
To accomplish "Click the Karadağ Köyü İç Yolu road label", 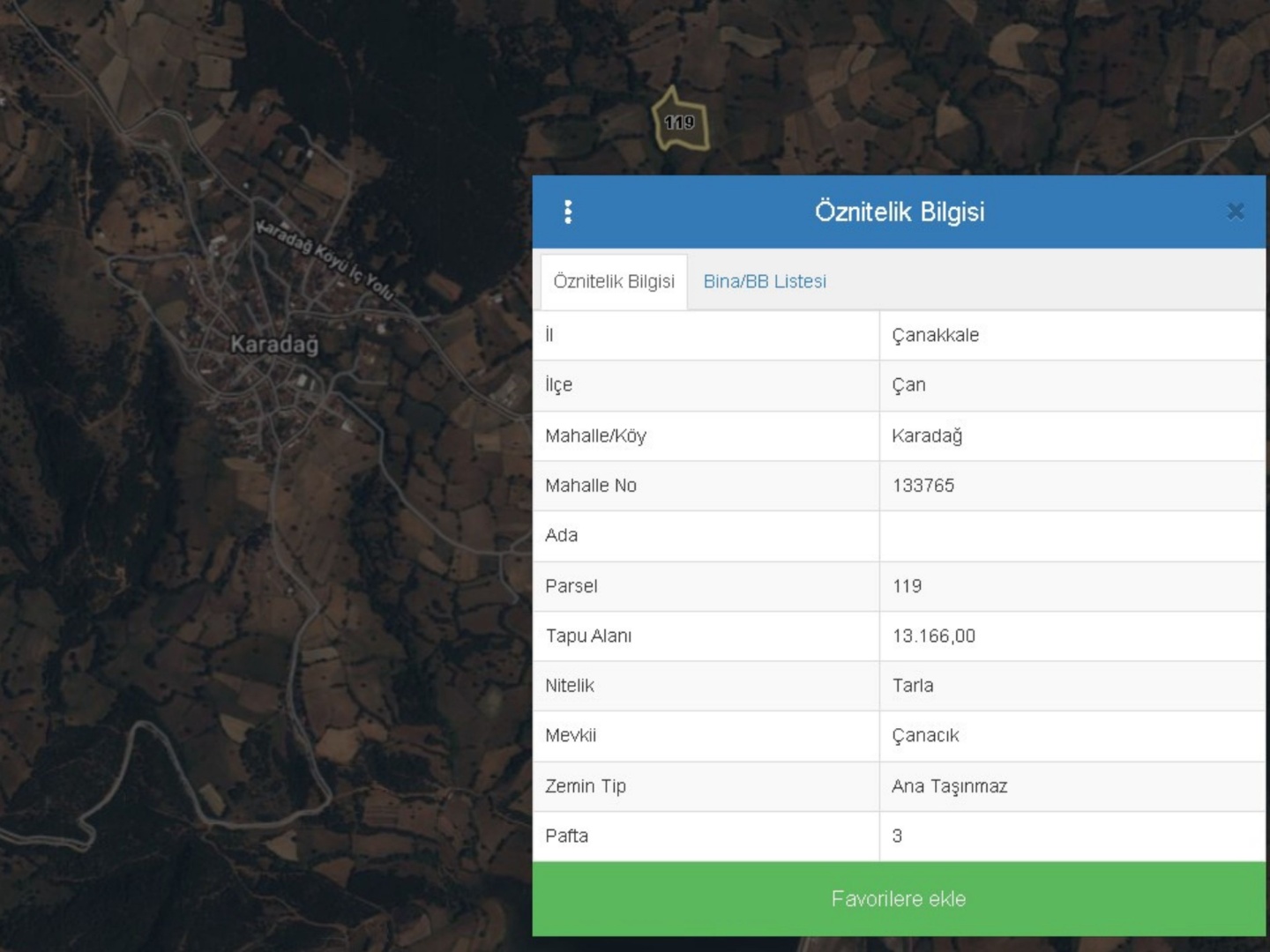I will 325,259.
